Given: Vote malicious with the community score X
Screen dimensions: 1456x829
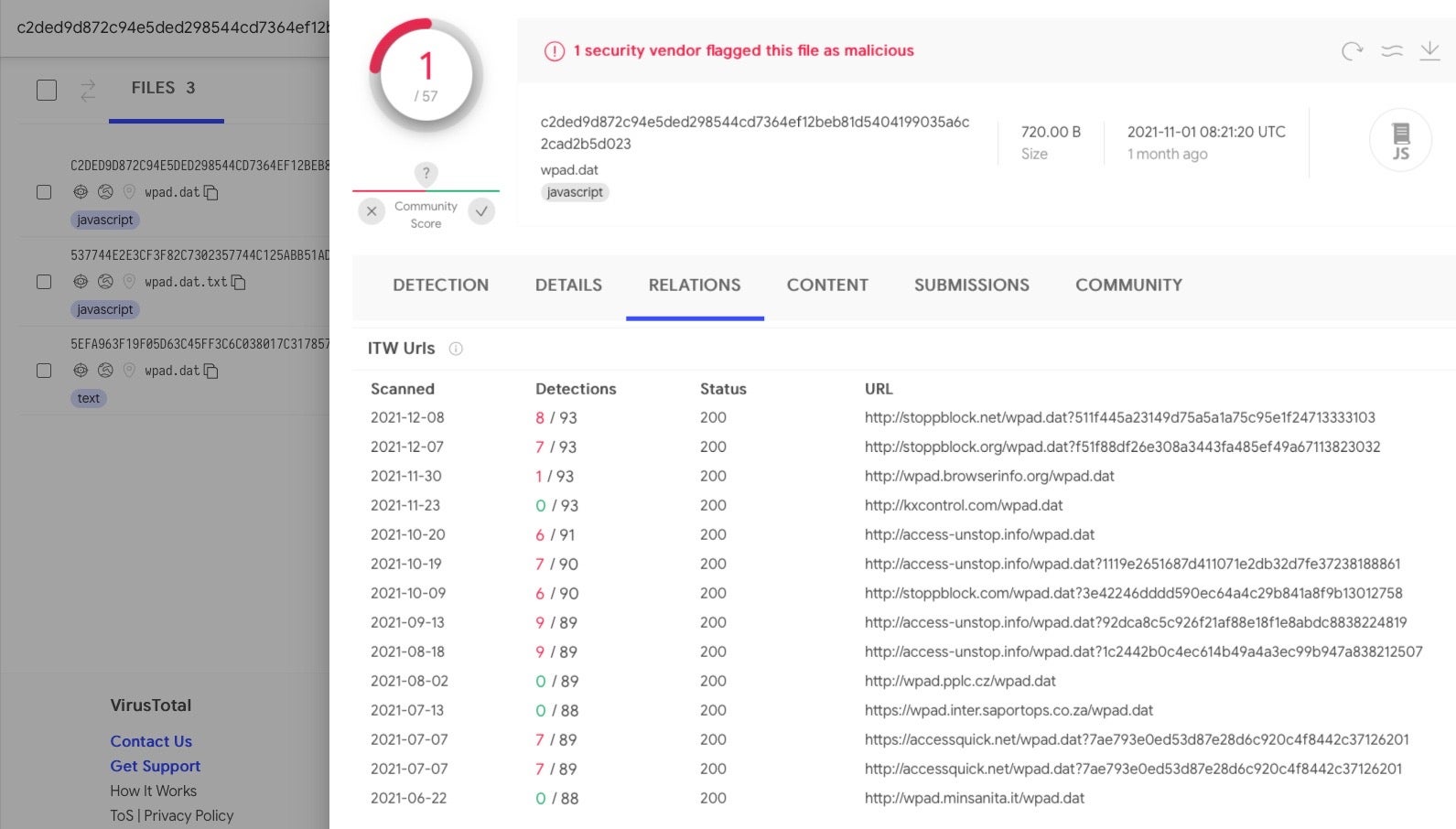Looking at the screenshot, I should (x=372, y=211).
